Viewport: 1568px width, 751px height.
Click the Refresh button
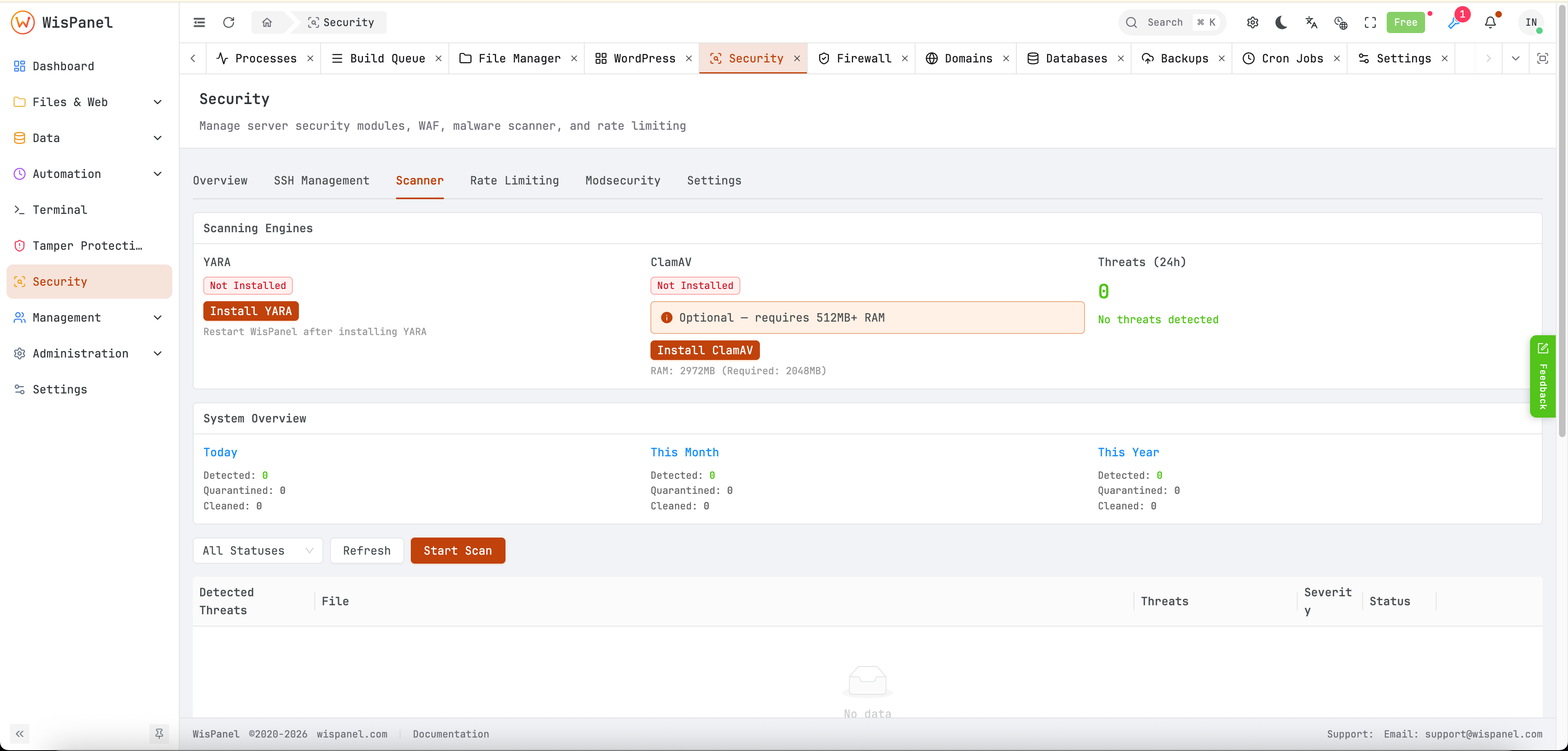[x=366, y=550]
